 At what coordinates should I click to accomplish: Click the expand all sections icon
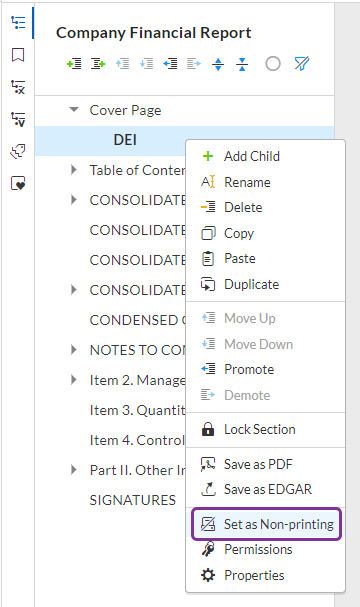pyautogui.click(x=218, y=64)
